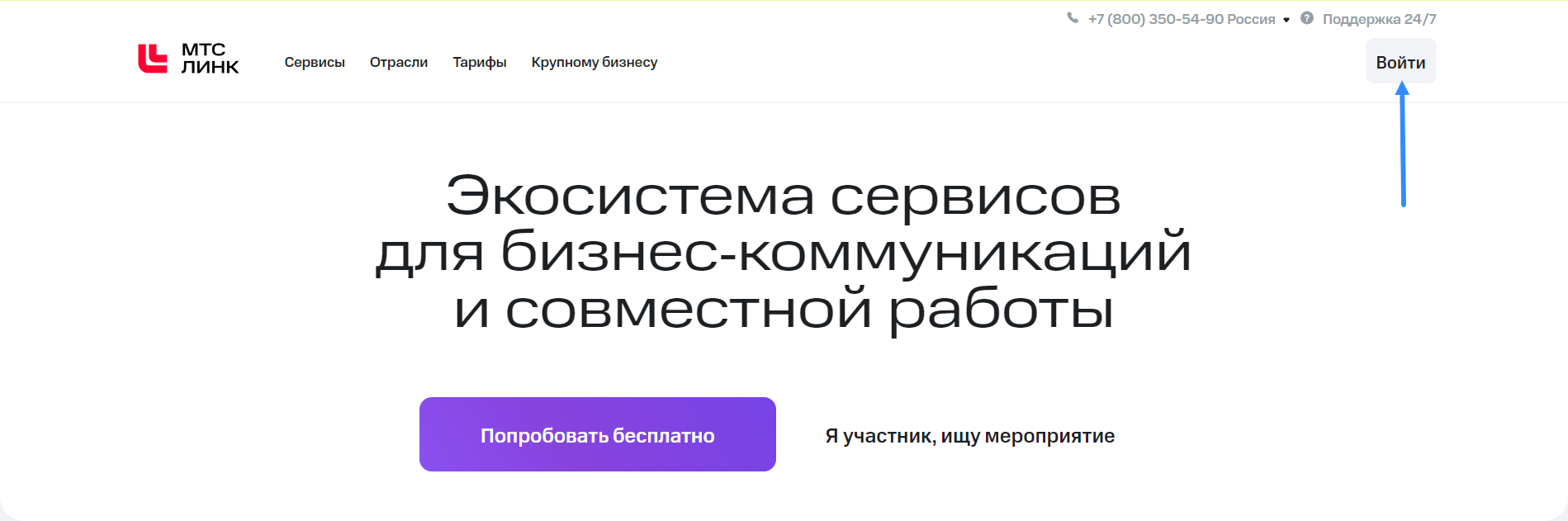The width and height of the screenshot is (1568, 521).
Task: Open the Россия country selector label
Action: coord(1252,19)
